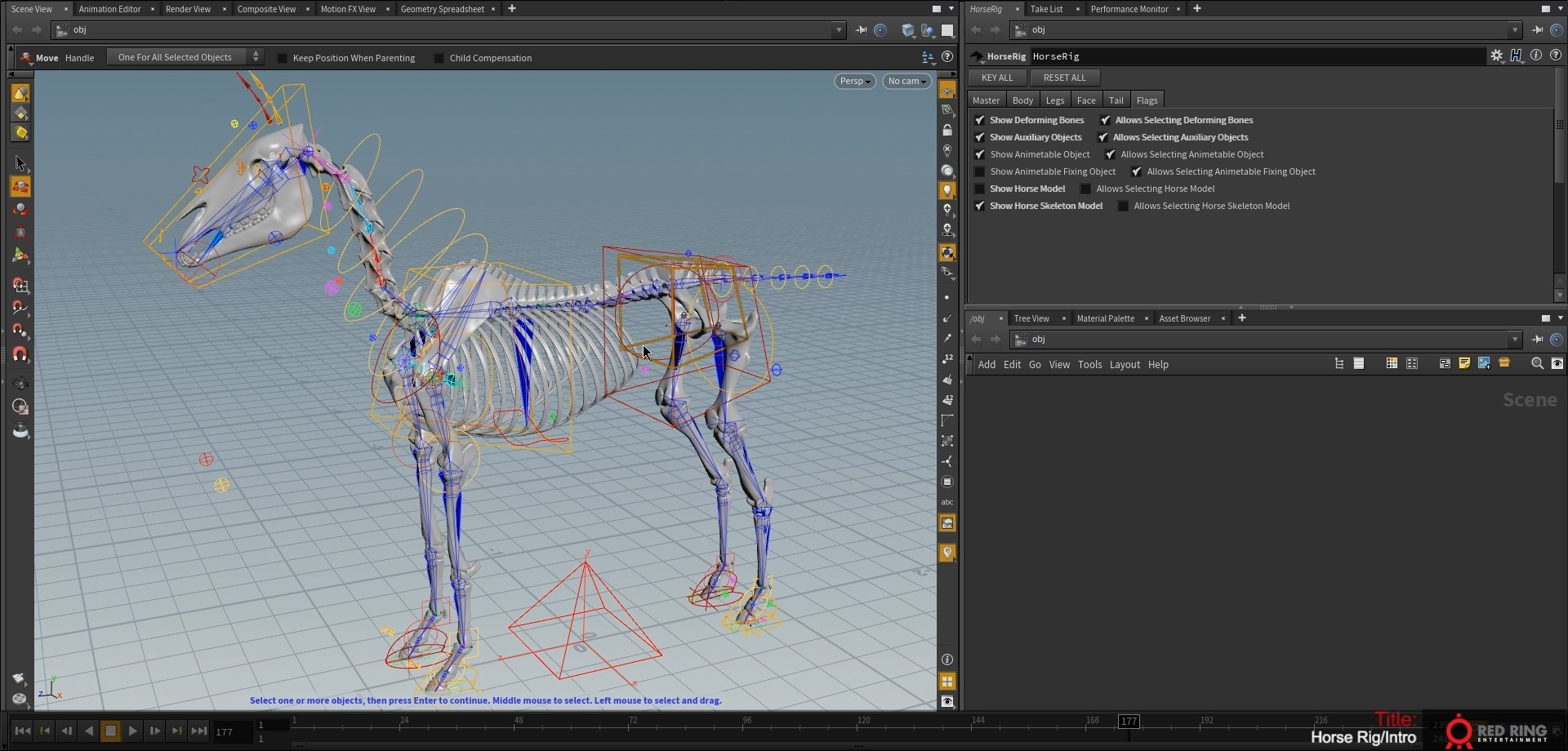Switch to the Tail tab of HorseRig
The image size is (1568, 751).
point(1116,100)
